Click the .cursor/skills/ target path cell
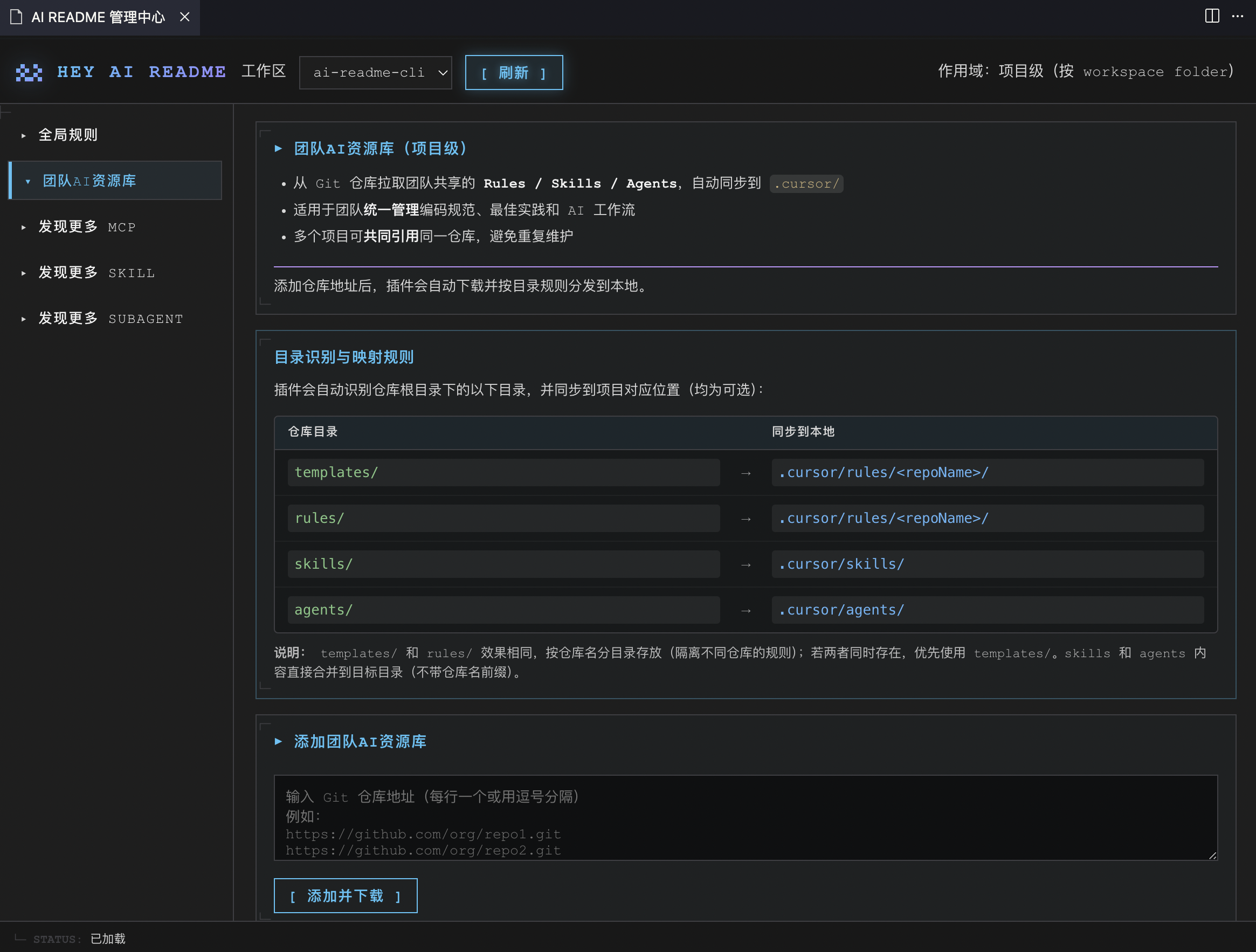 tap(988, 564)
